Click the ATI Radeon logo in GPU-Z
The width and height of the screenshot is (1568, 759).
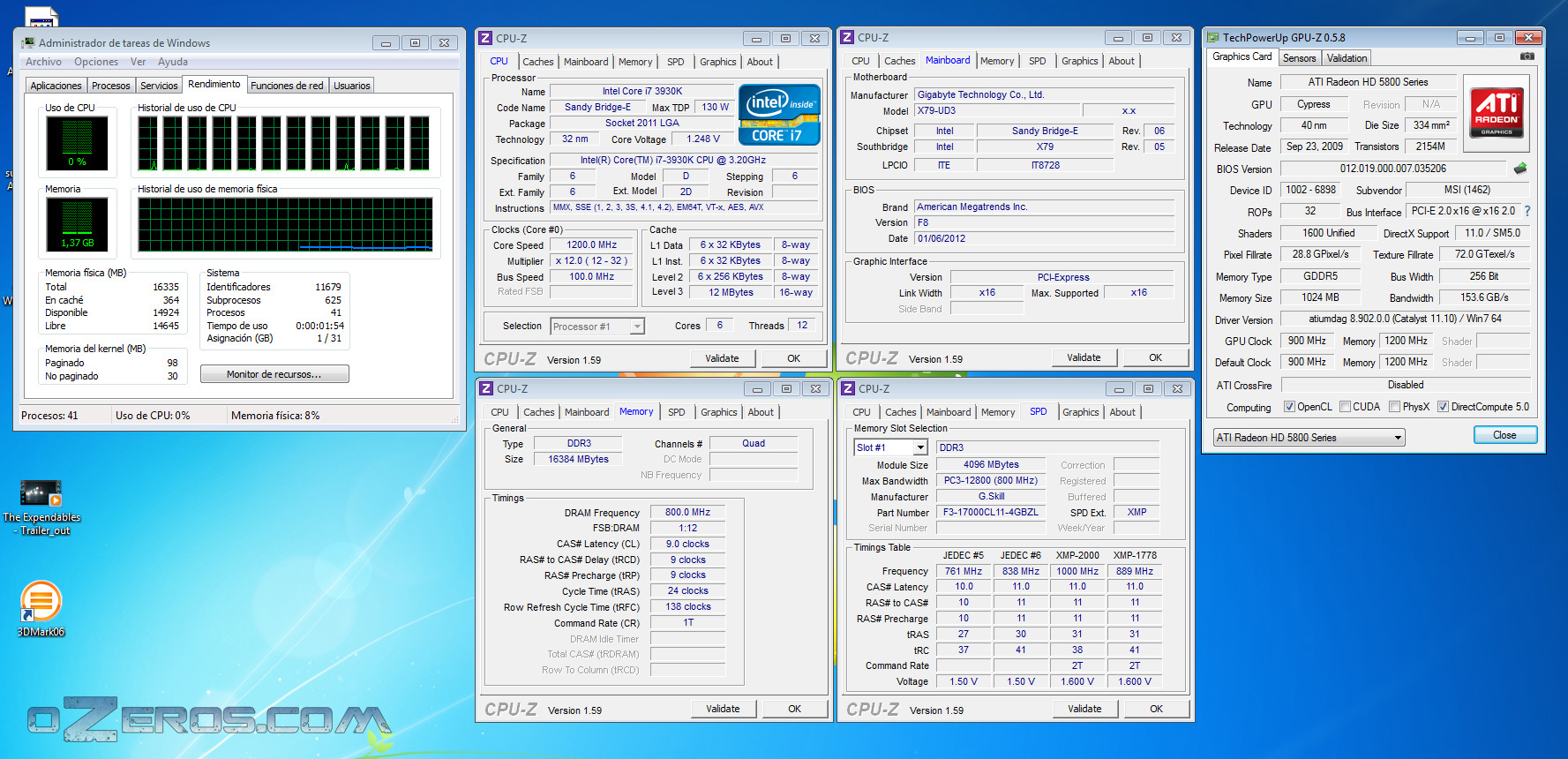[x=1497, y=113]
